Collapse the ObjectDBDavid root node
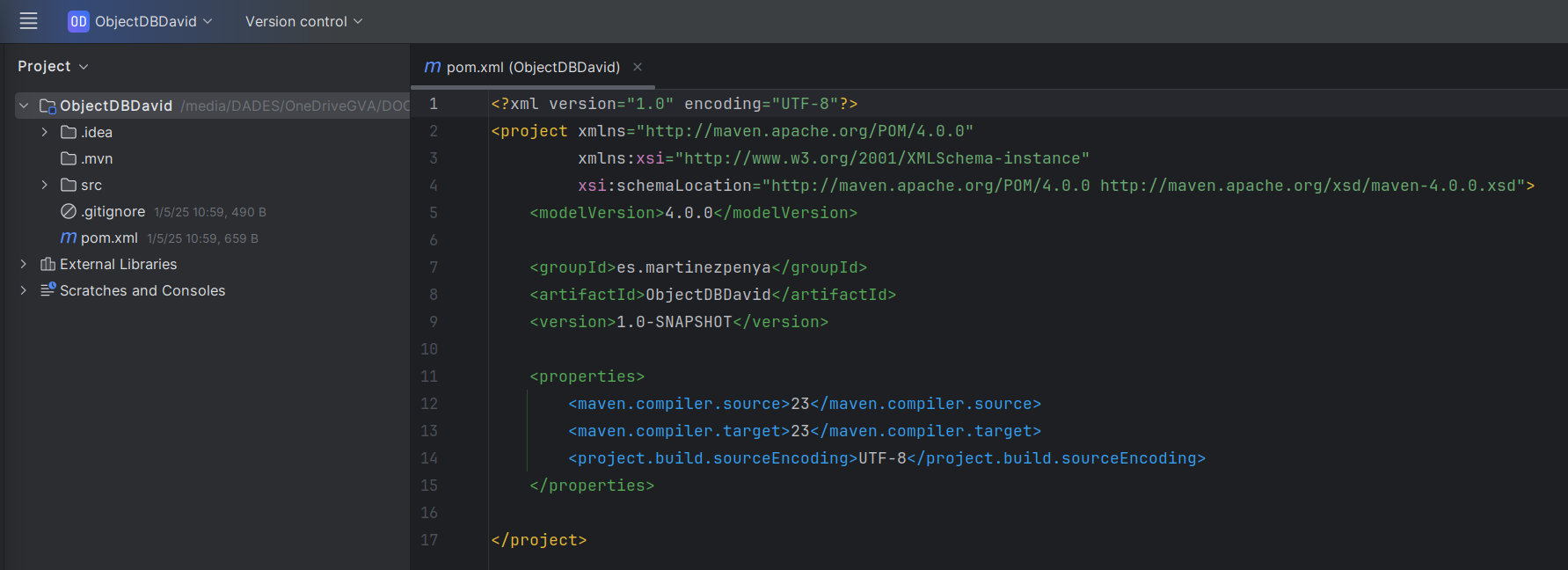 coord(24,106)
